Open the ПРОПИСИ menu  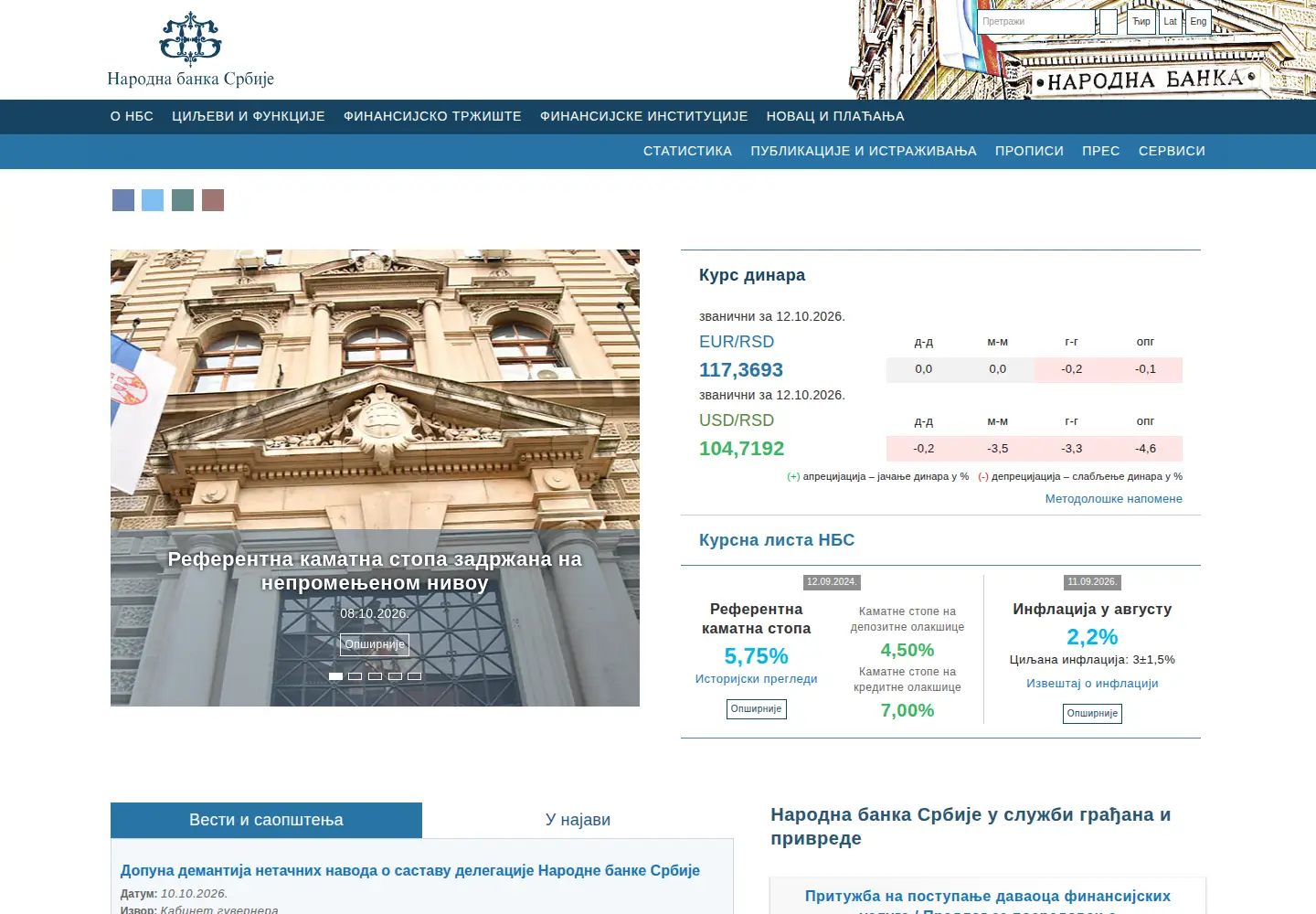[1029, 151]
